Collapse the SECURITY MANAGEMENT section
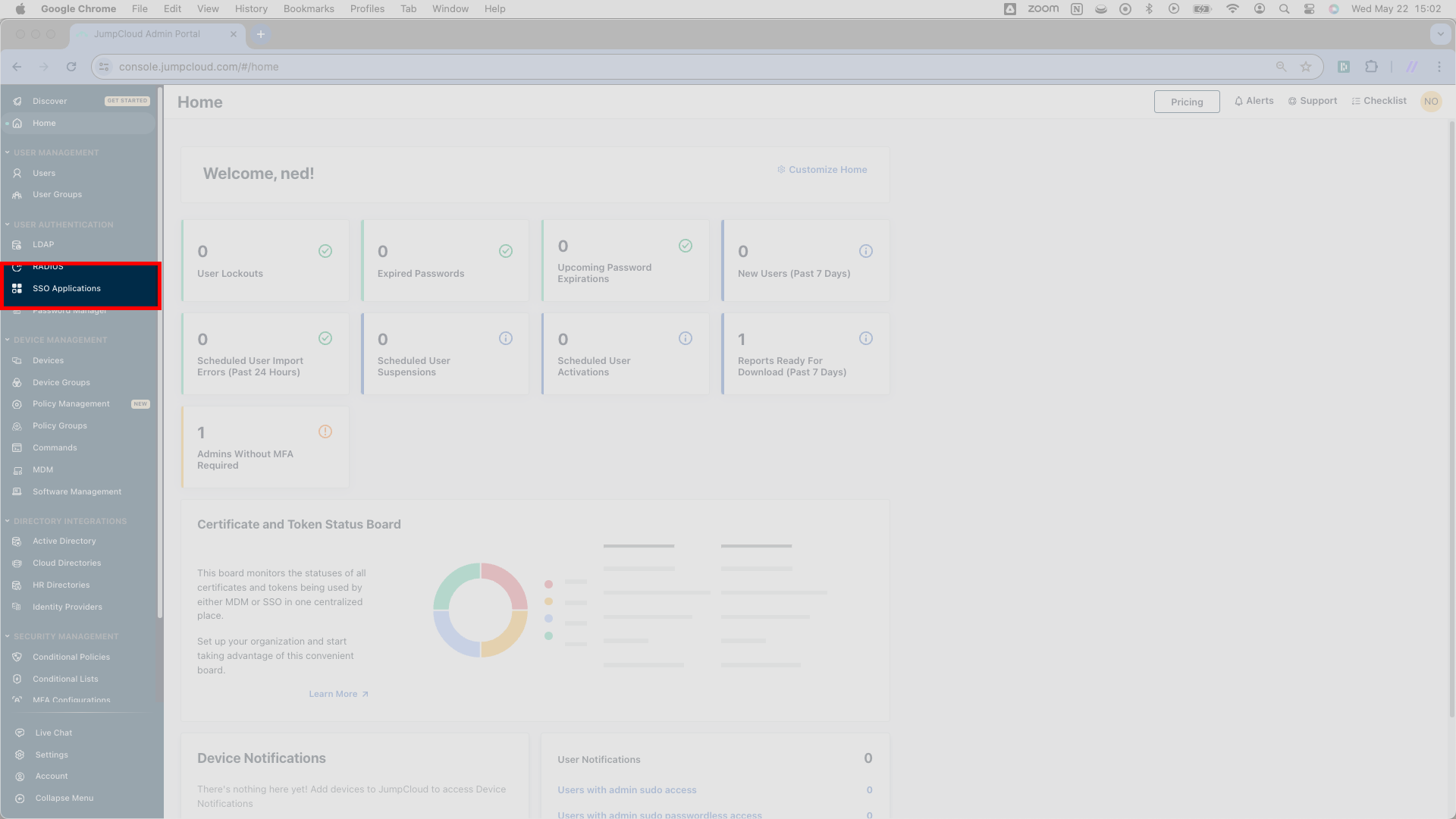The width and height of the screenshot is (1456, 819). [6, 636]
